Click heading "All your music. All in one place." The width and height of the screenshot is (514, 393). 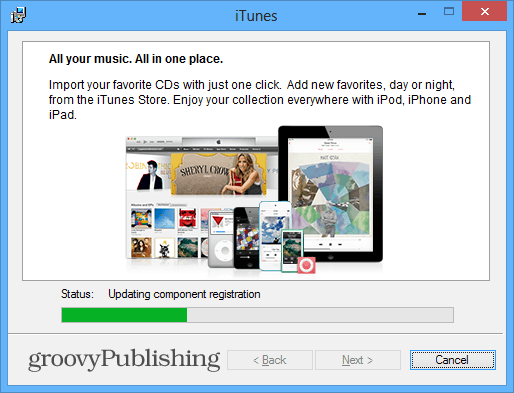[x=136, y=59]
